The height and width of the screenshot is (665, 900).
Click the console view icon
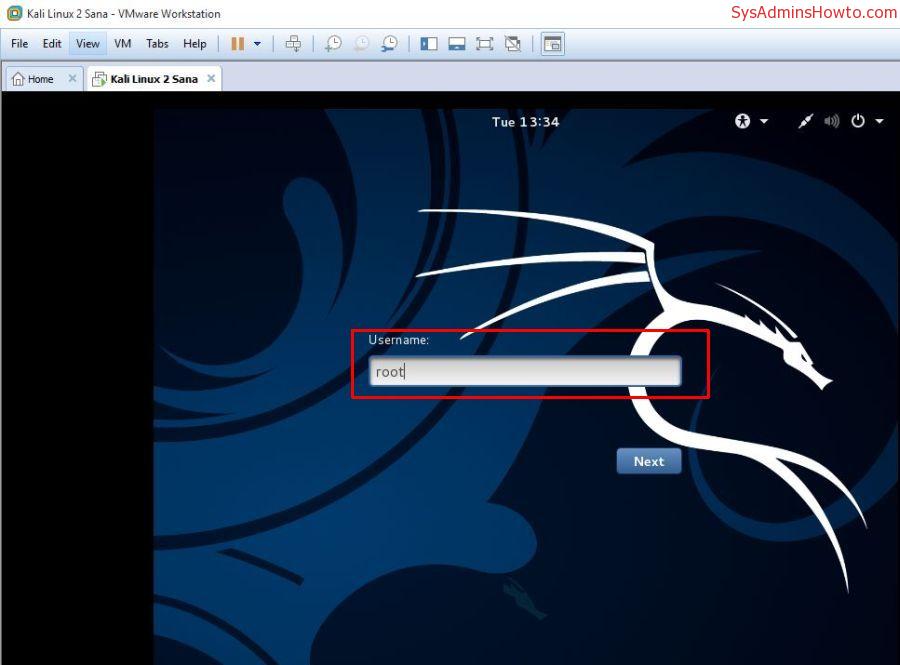[553, 44]
